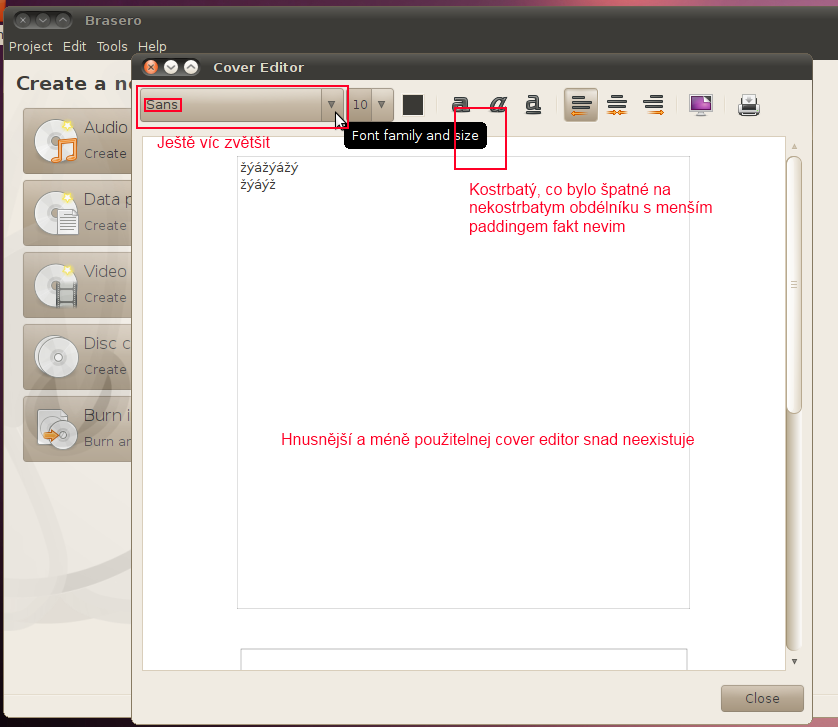This screenshot has width=838, height=727.
Task: Toggle italic text formatting
Action: tap(497, 104)
